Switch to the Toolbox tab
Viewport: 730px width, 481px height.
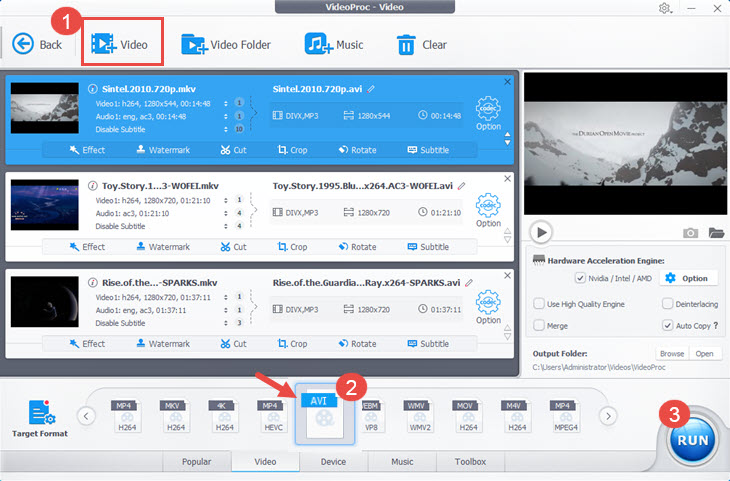pos(470,461)
